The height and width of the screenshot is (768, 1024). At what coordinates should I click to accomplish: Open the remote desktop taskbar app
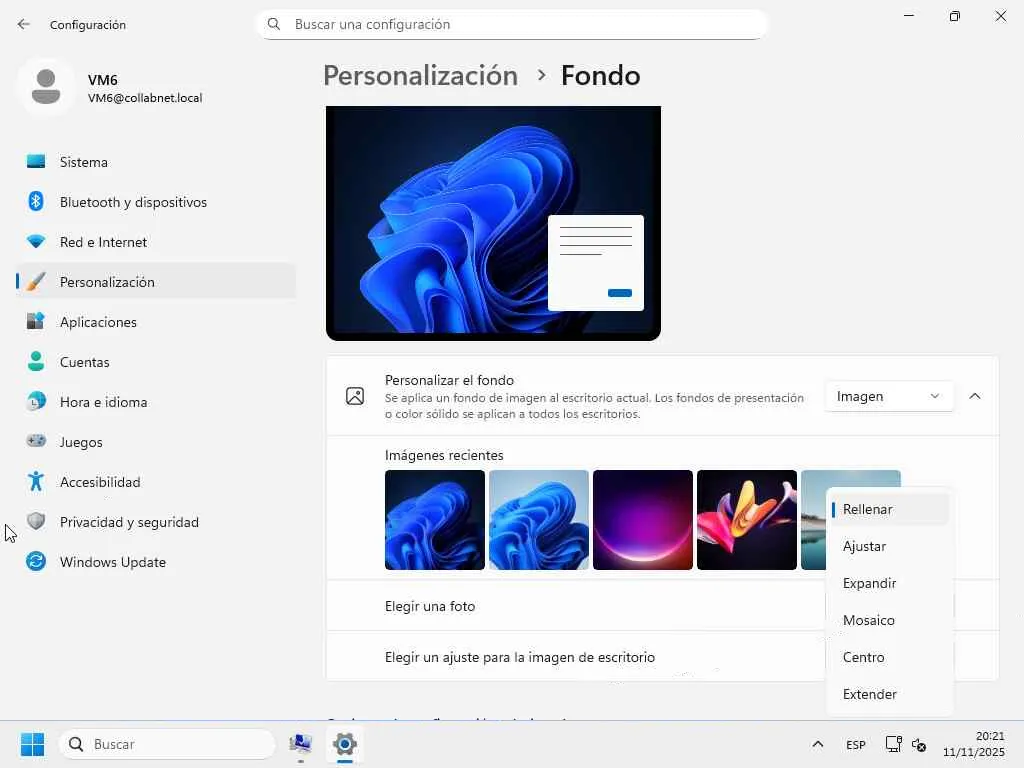[300, 744]
